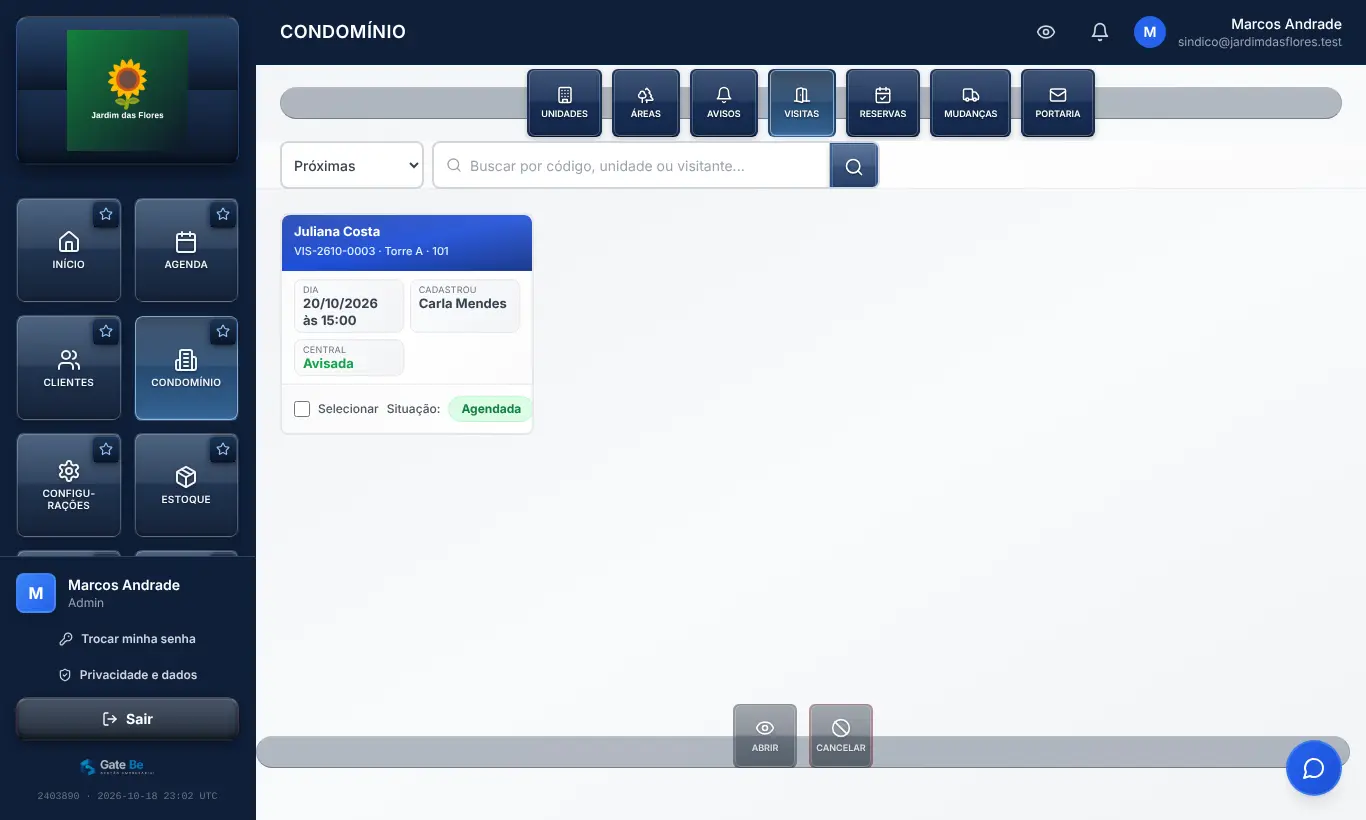Open the Portaria envelope section
The width and height of the screenshot is (1366, 820).
(x=1058, y=103)
